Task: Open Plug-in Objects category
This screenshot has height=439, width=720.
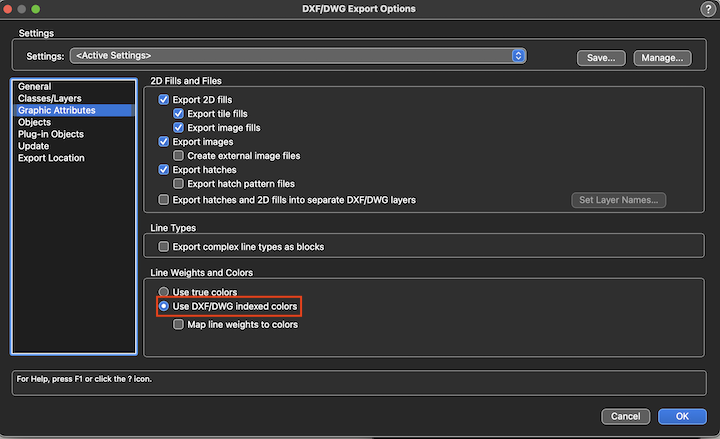Action: point(51,135)
